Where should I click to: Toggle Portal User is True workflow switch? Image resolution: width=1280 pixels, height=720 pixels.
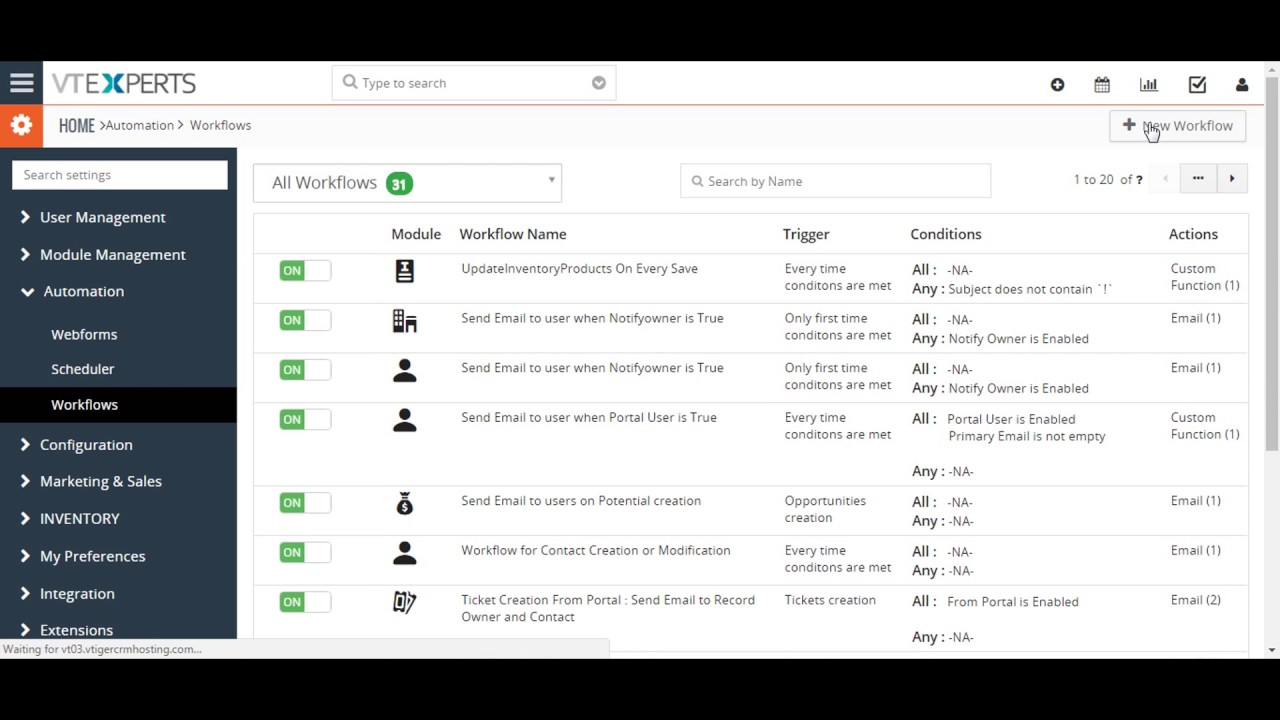tap(305, 420)
